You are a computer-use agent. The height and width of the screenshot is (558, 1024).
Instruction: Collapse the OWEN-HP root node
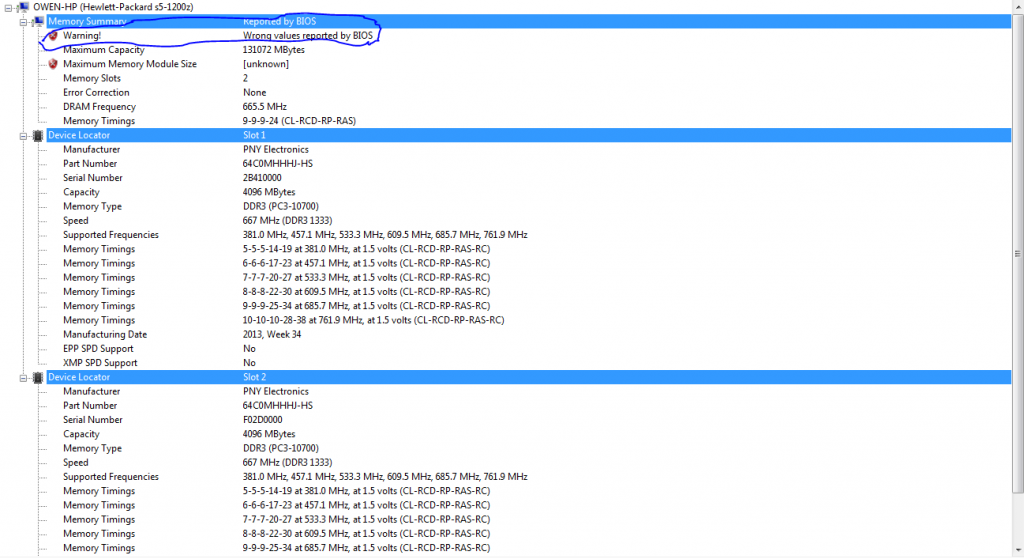tap(8, 7)
